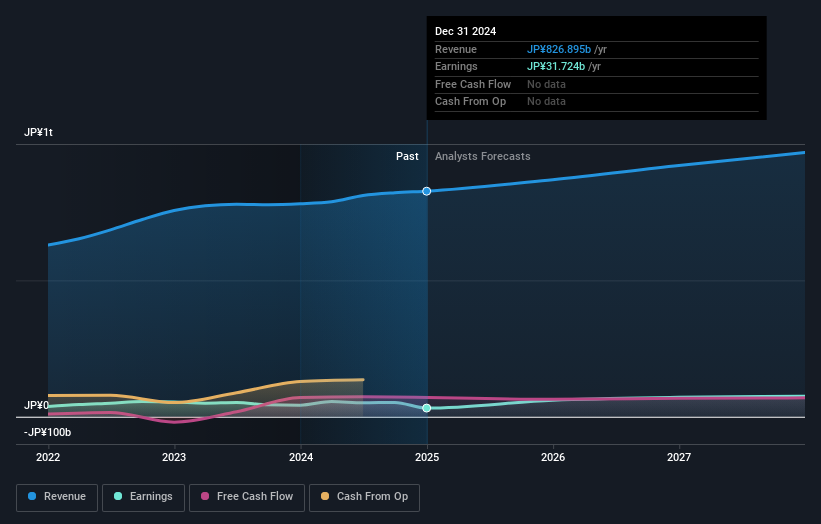Click the revenue data point marker at 2025
The width and height of the screenshot is (821, 524).
coord(427,192)
